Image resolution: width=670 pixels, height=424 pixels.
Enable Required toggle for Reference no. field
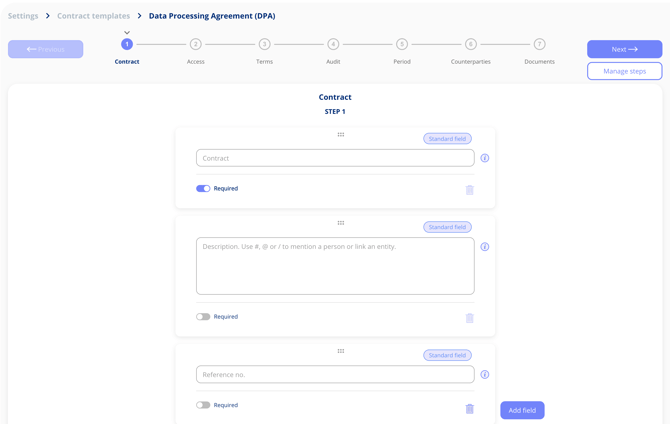pos(203,405)
